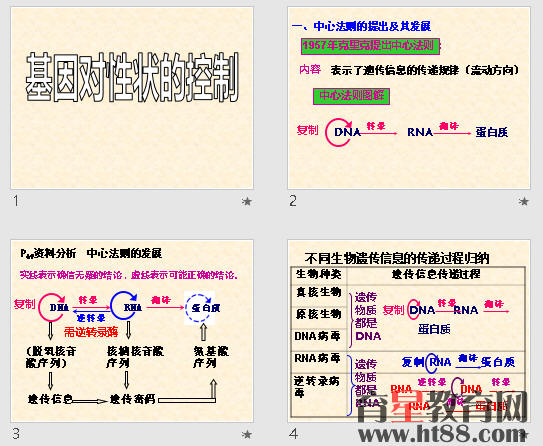Image resolution: width=543 pixels, height=446 pixels.
Task: Click the 生物种类 table header on slide 4
Action: 319,274
